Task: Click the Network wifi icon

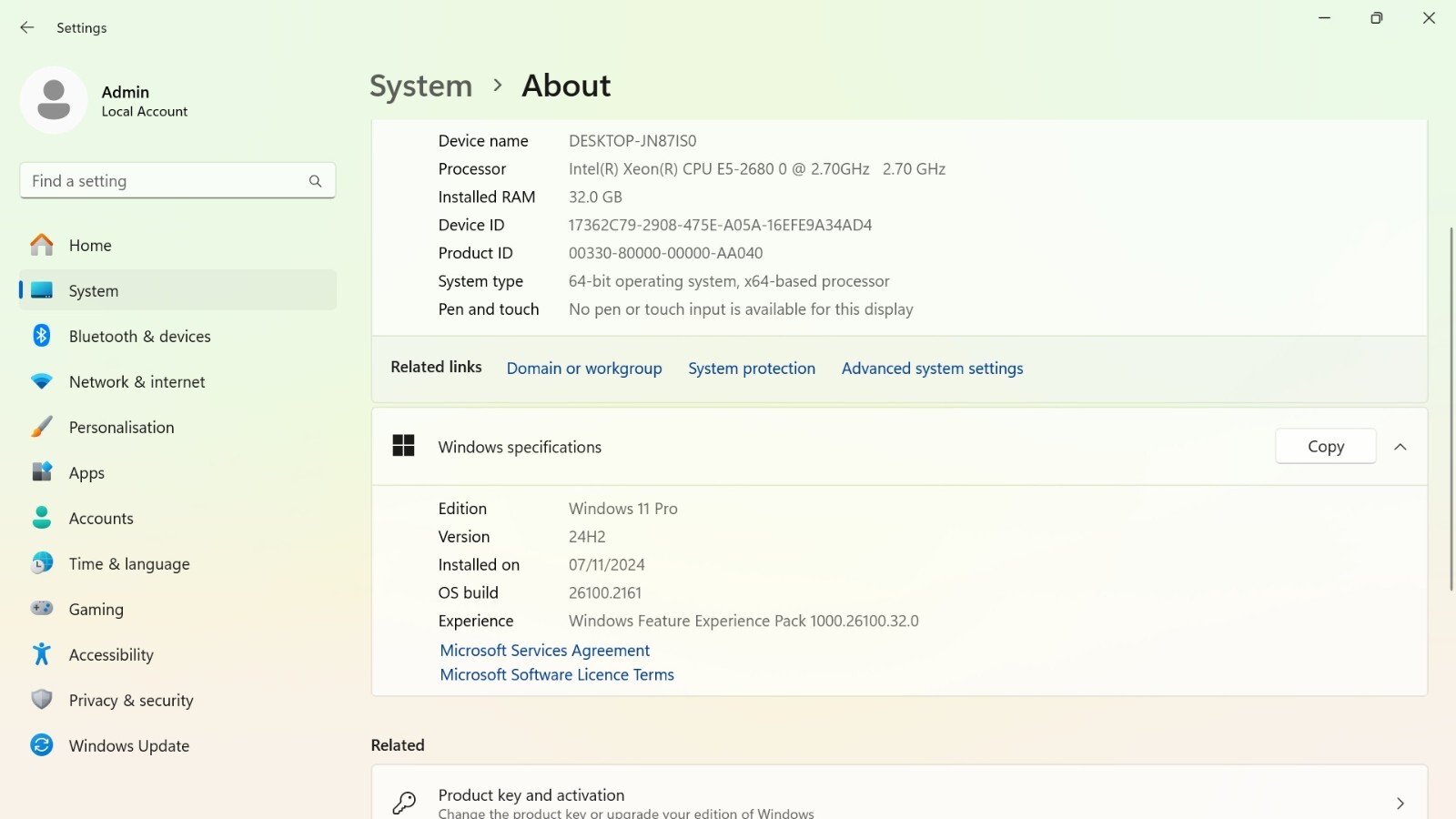Action: (42, 381)
